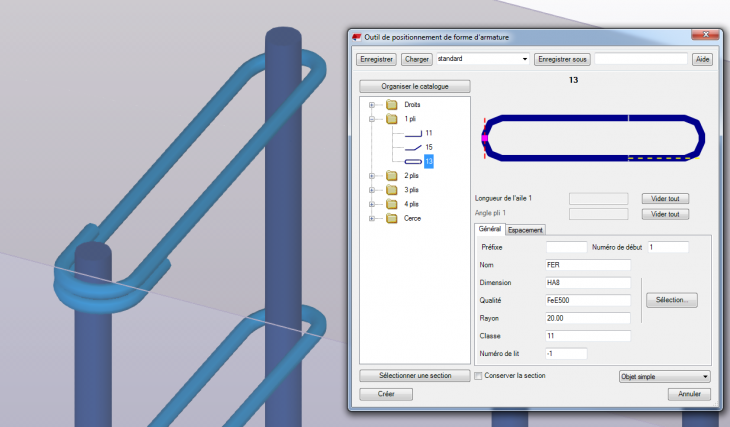The height and width of the screenshot is (427, 730).
Task: Click Sélectionner une section button
Action: pos(415,376)
